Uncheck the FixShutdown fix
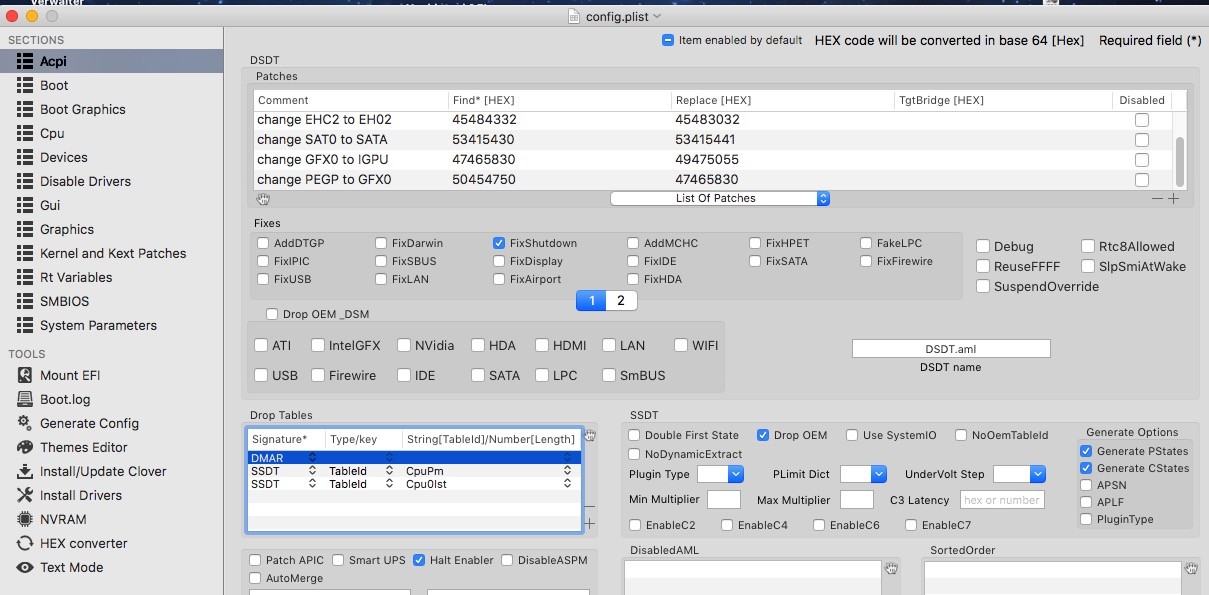The image size is (1209, 595). (499, 243)
